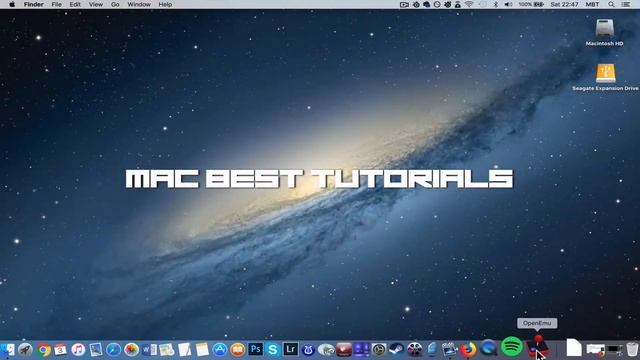Screen dimensions: 640x360
Task: Open the App Store in Dock
Action: click(x=220, y=350)
